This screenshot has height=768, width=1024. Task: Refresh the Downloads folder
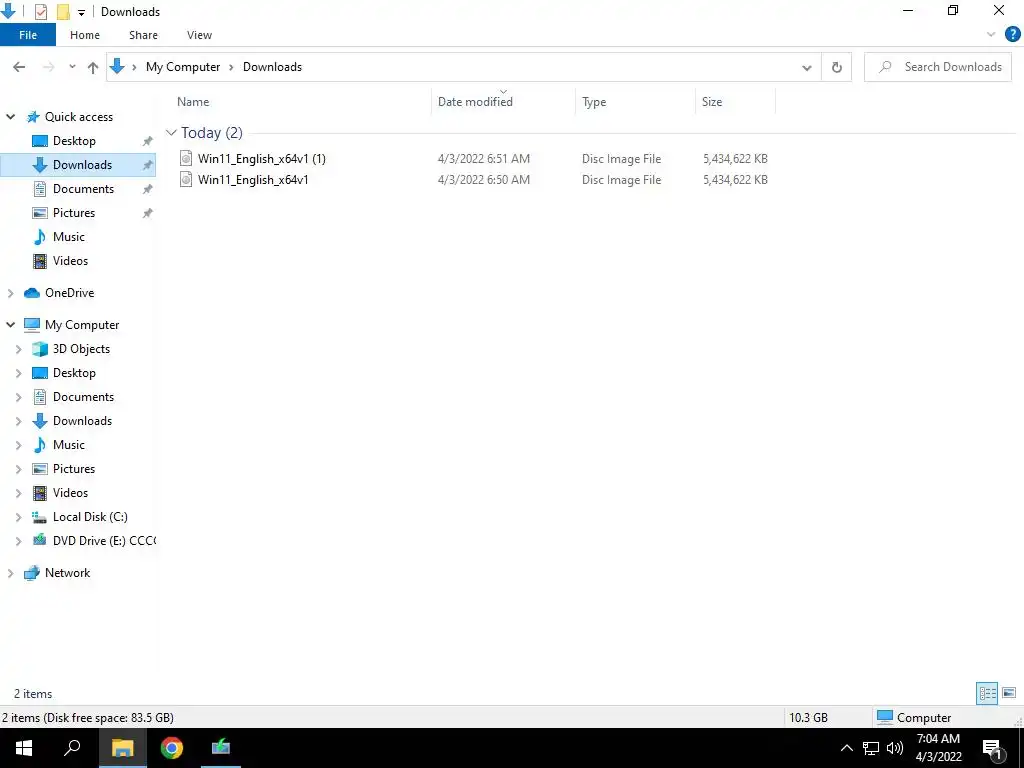(x=836, y=67)
